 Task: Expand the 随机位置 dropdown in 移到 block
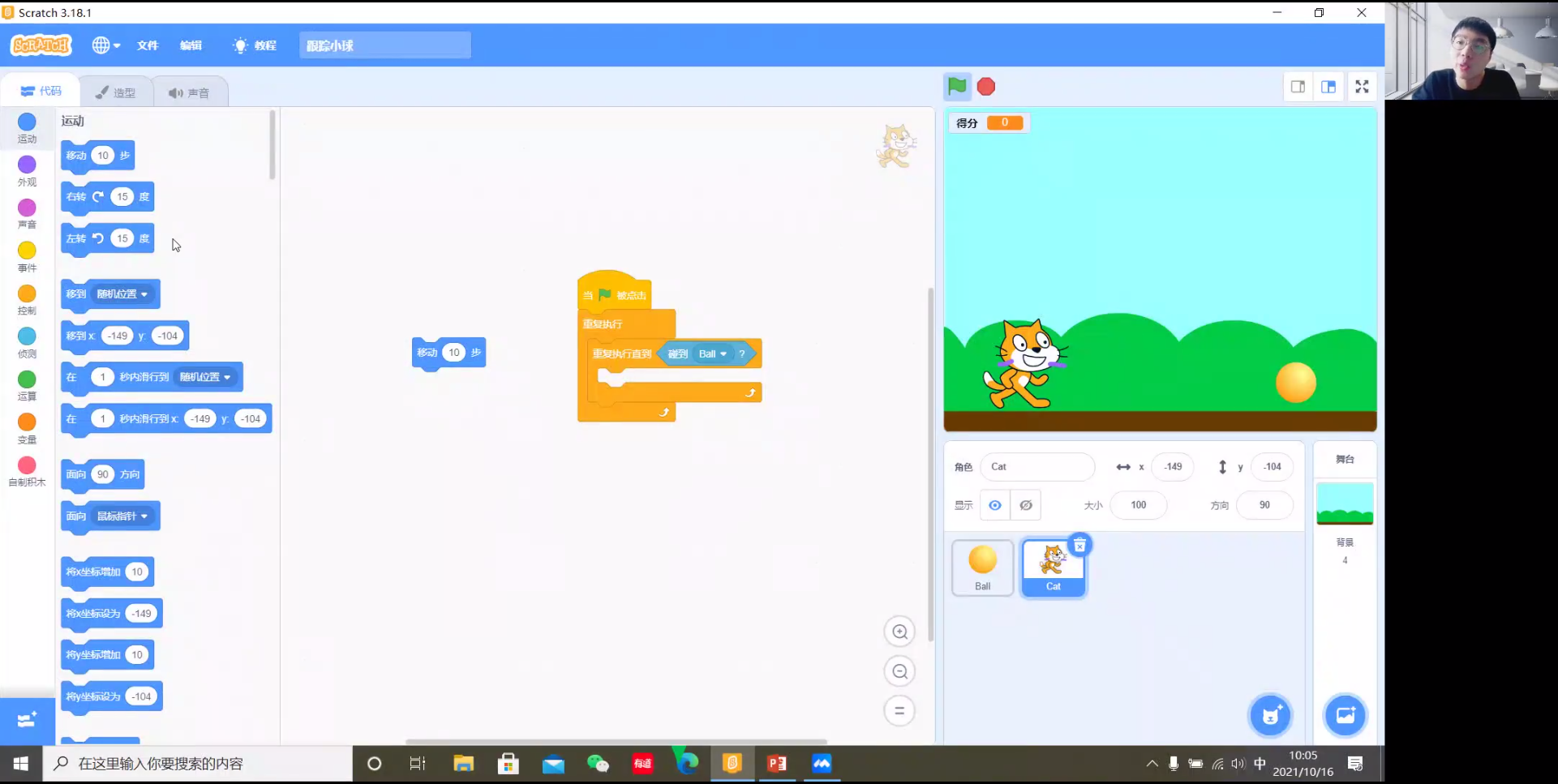pyautogui.click(x=144, y=294)
